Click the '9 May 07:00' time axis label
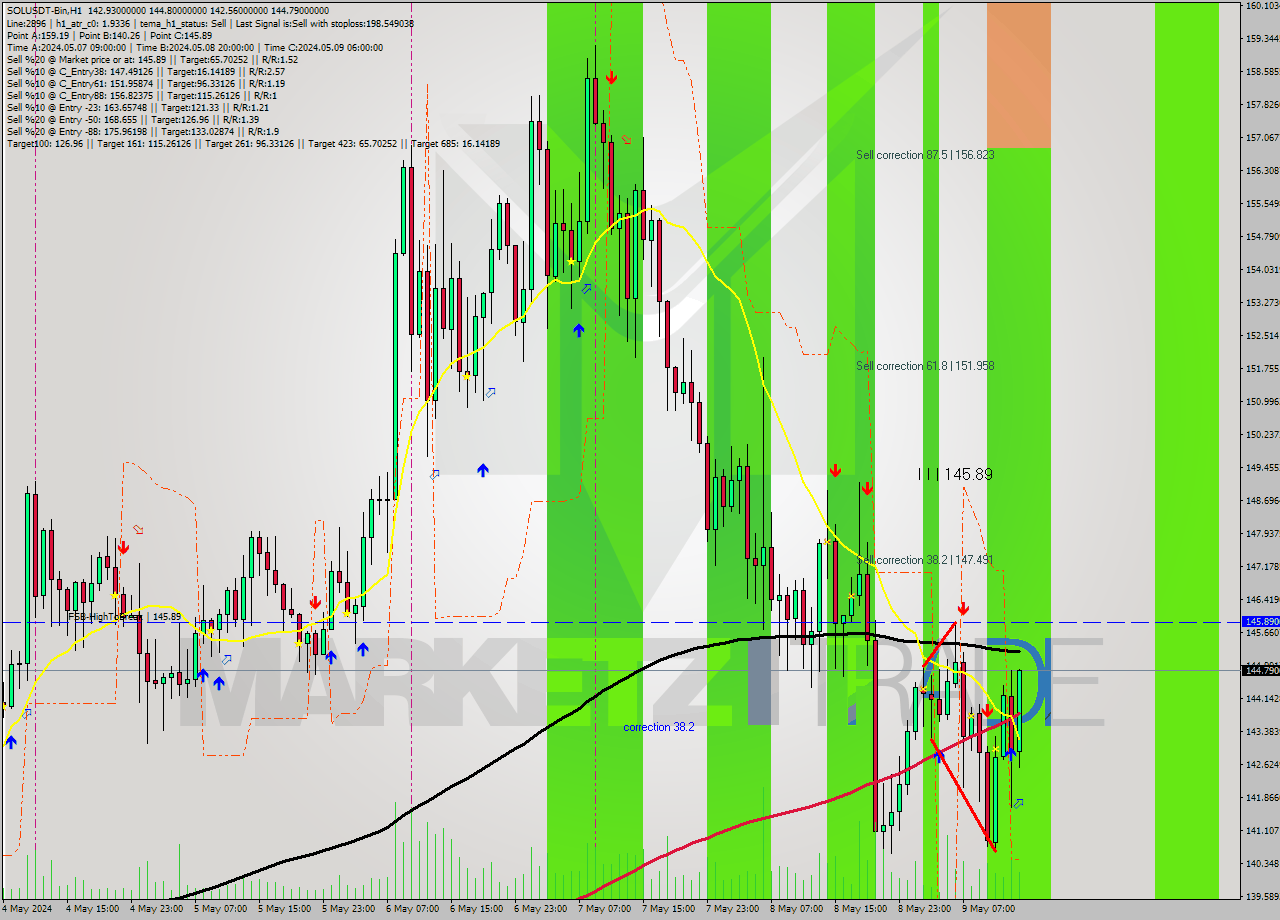Image resolution: width=1280 pixels, height=920 pixels. pos(987,909)
